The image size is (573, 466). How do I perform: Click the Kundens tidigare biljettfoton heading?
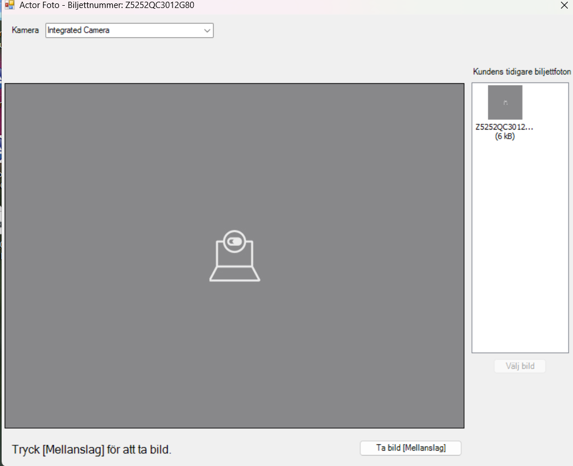[522, 72]
